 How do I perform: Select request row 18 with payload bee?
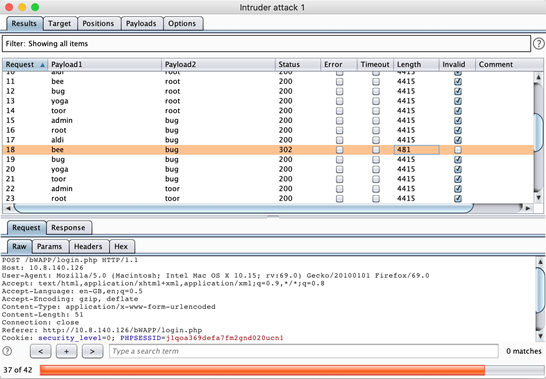pos(268,150)
